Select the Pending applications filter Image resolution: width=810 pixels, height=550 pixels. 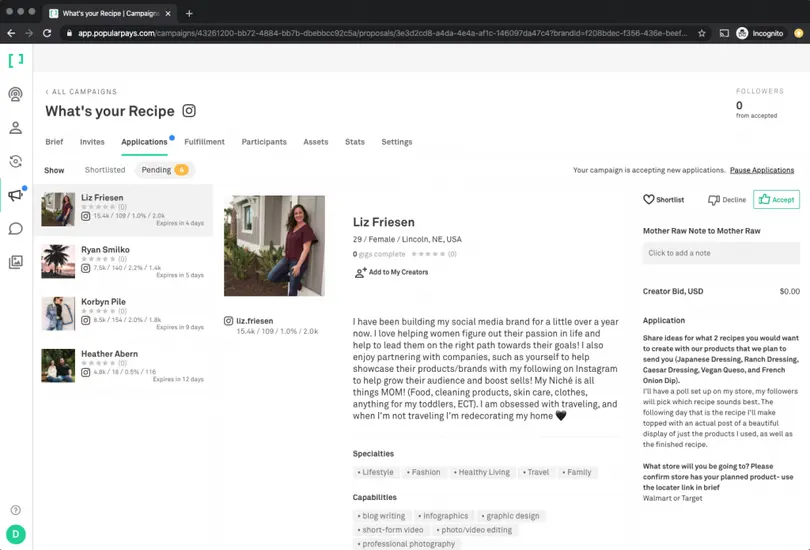click(164, 170)
